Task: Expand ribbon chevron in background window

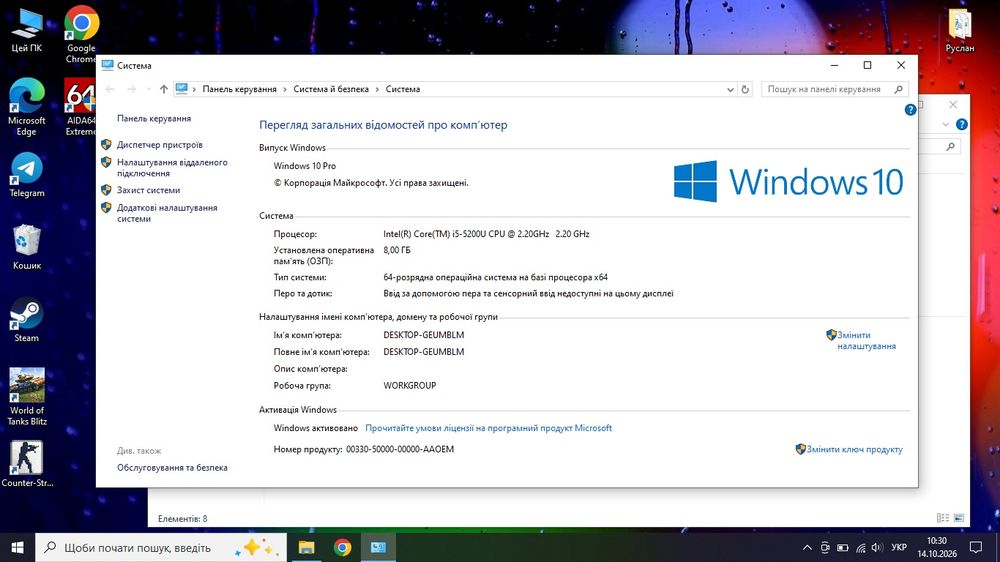Action: click(x=946, y=124)
